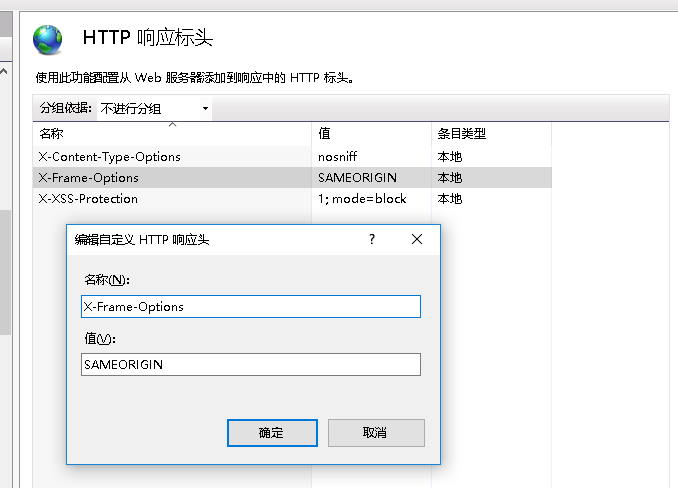This screenshot has height=488, width=678.
Task: Select the X-XSS-Protection header row
Action: click(88, 199)
